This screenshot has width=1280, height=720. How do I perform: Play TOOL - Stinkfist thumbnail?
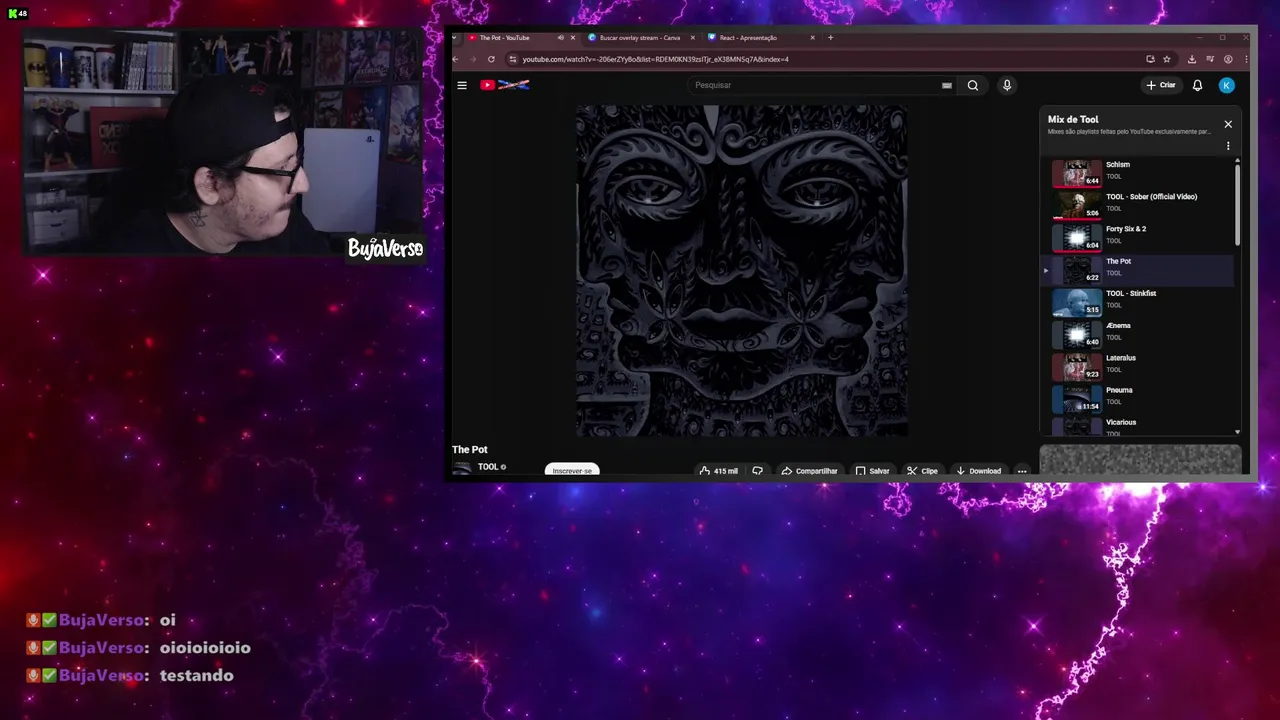click(1077, 302)
